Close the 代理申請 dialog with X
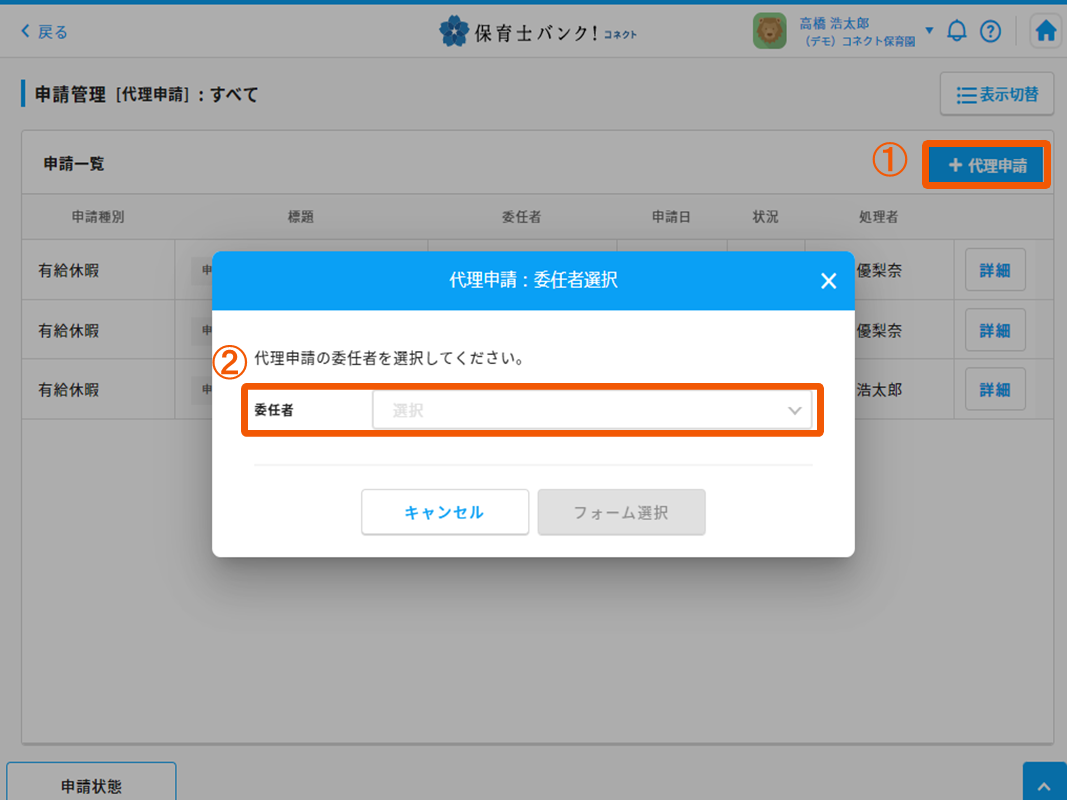The image size is (1067, 800). pos(828,281)
